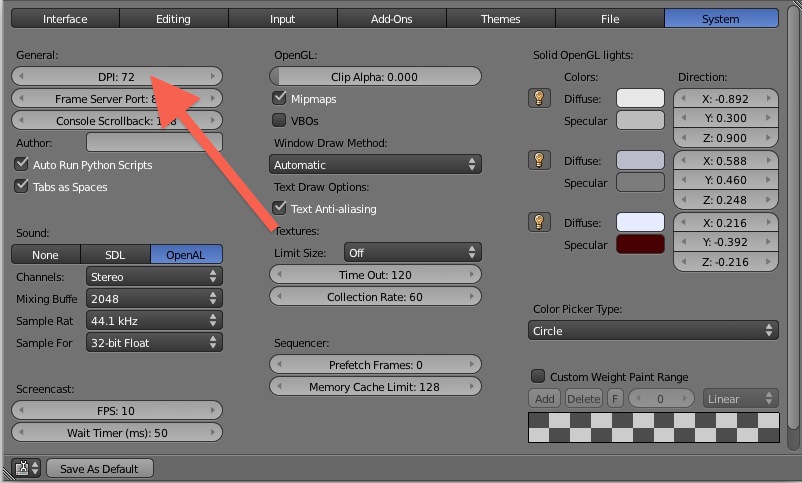
Task: Open the Linear interpolation dropdown
Action: 741,398
